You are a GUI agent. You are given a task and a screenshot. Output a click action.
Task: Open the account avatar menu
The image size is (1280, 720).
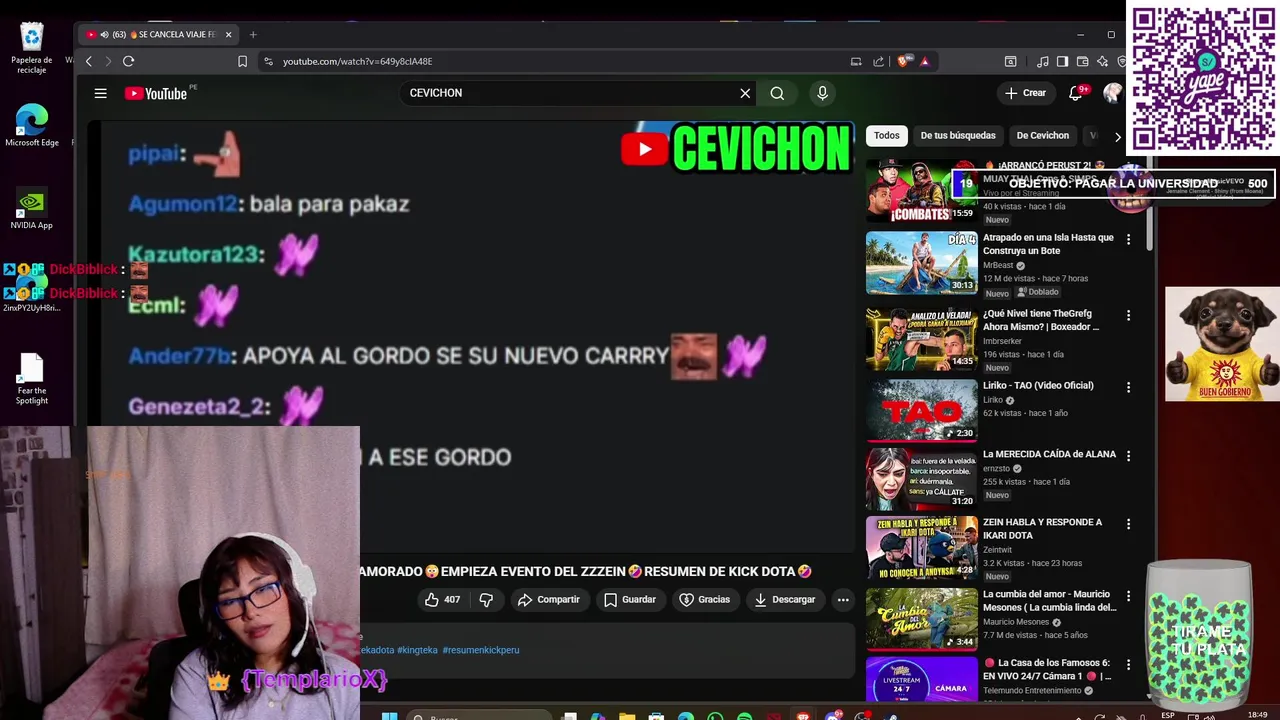pos(1112,93)
